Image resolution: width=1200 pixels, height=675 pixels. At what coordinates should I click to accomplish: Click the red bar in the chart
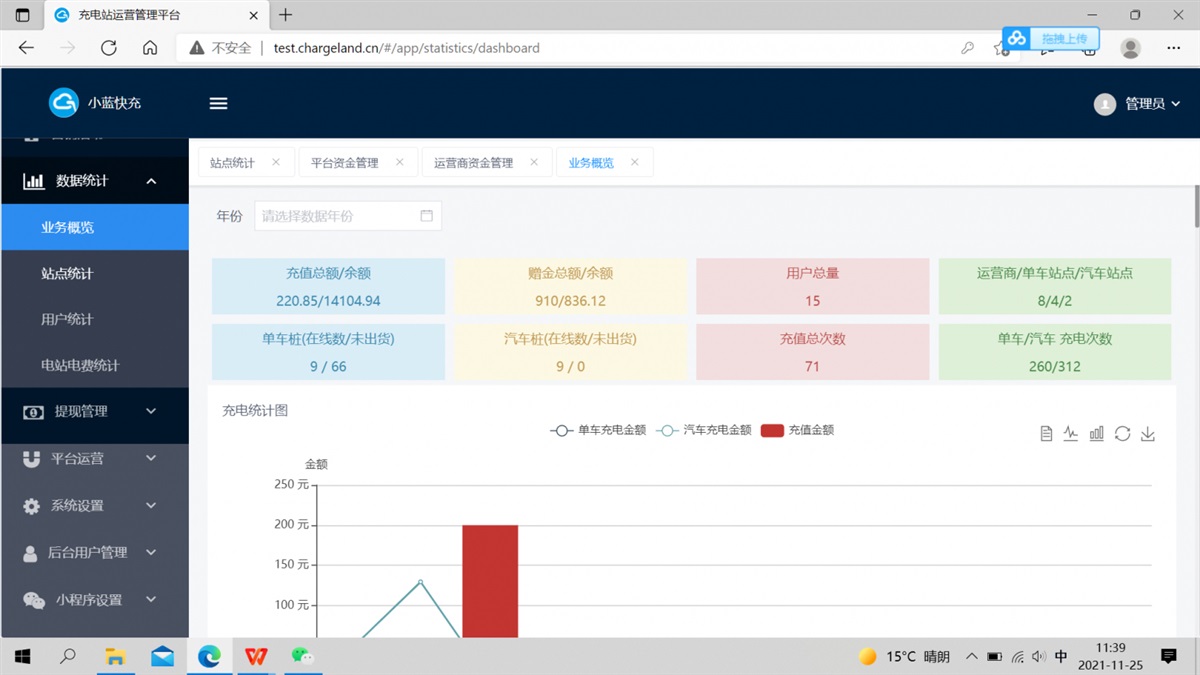490,580
